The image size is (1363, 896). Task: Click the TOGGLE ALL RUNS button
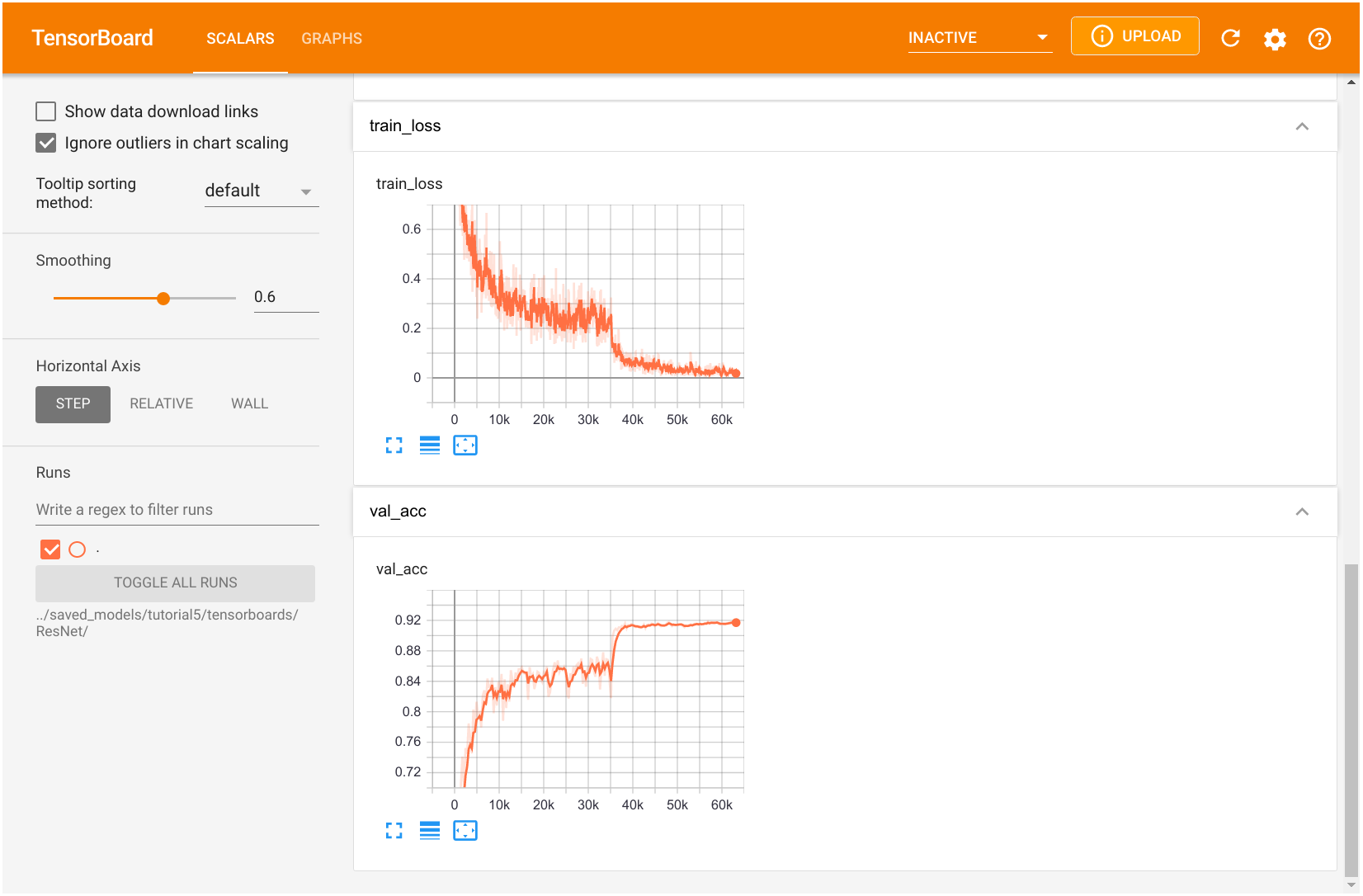click(175, 582)
